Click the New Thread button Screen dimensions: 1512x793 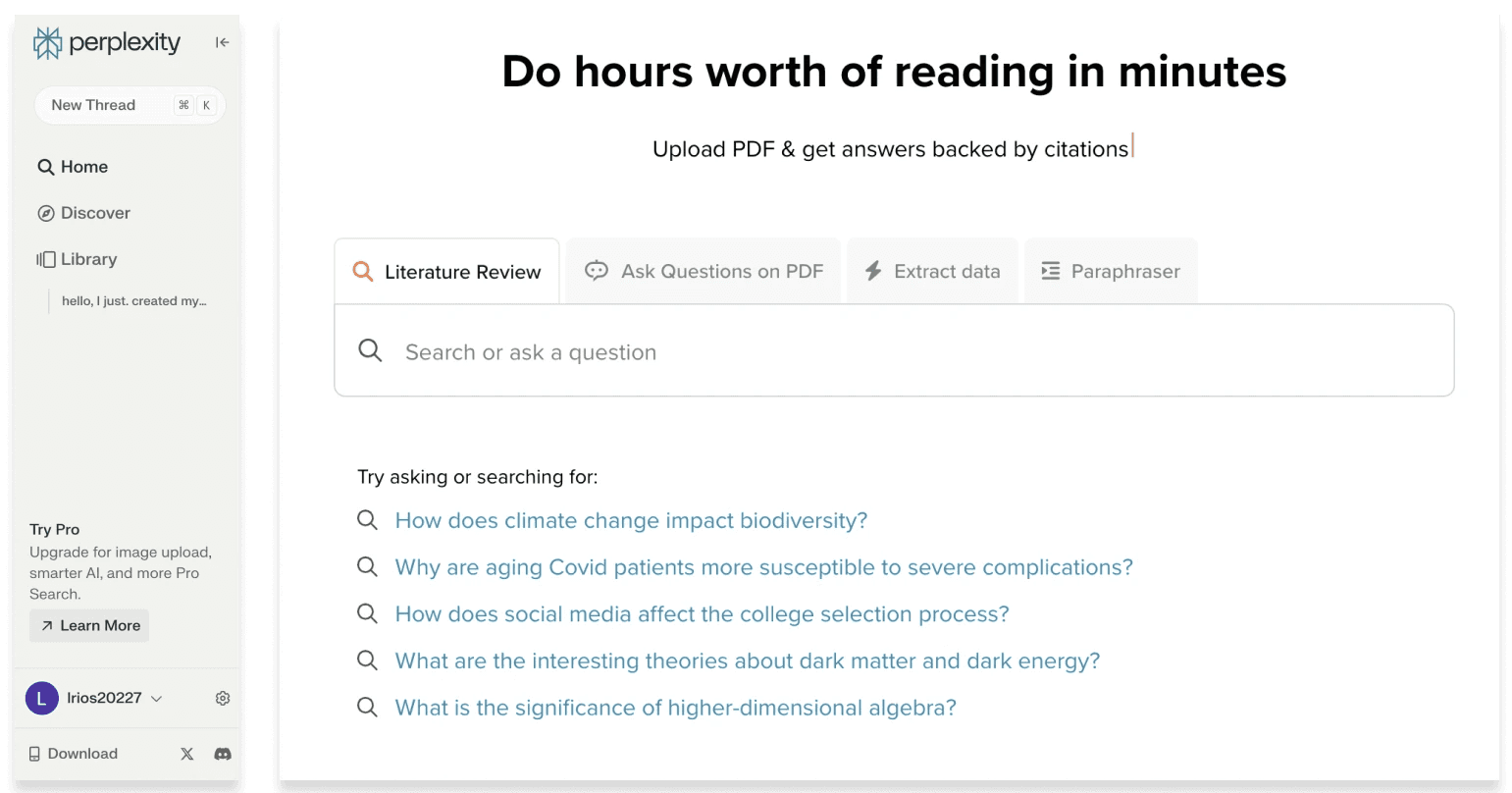pyautogui.click(x=130, y=105)
